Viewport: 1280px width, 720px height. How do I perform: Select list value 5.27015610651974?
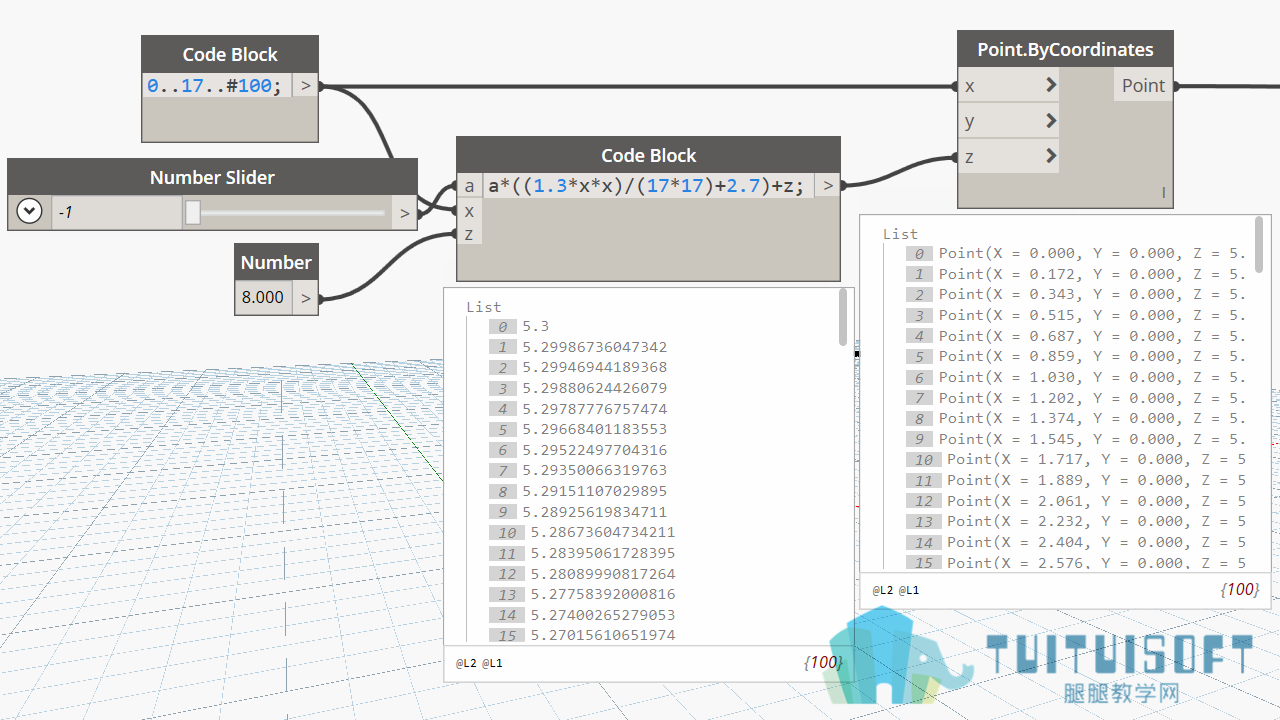[602, 635]
